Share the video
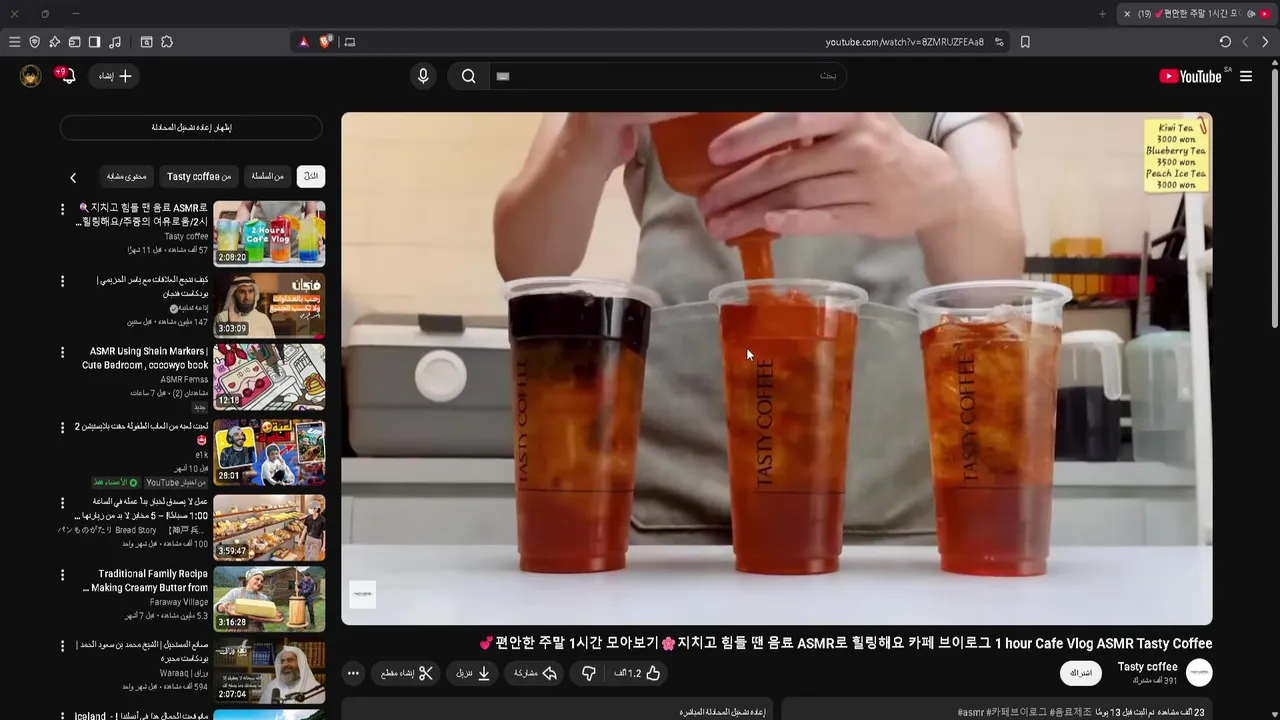The width and height of the screenshot is (1280, 720). click(535, 674)
